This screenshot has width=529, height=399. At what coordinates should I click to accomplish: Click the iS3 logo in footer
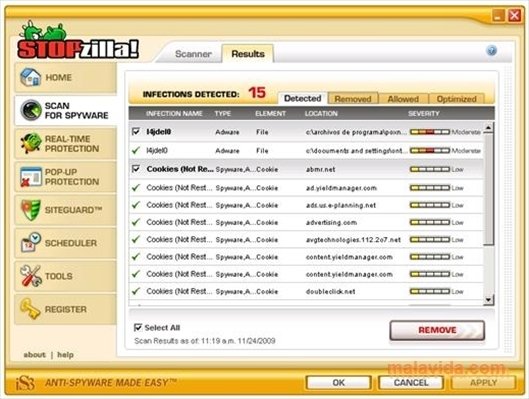click(25, 383)
